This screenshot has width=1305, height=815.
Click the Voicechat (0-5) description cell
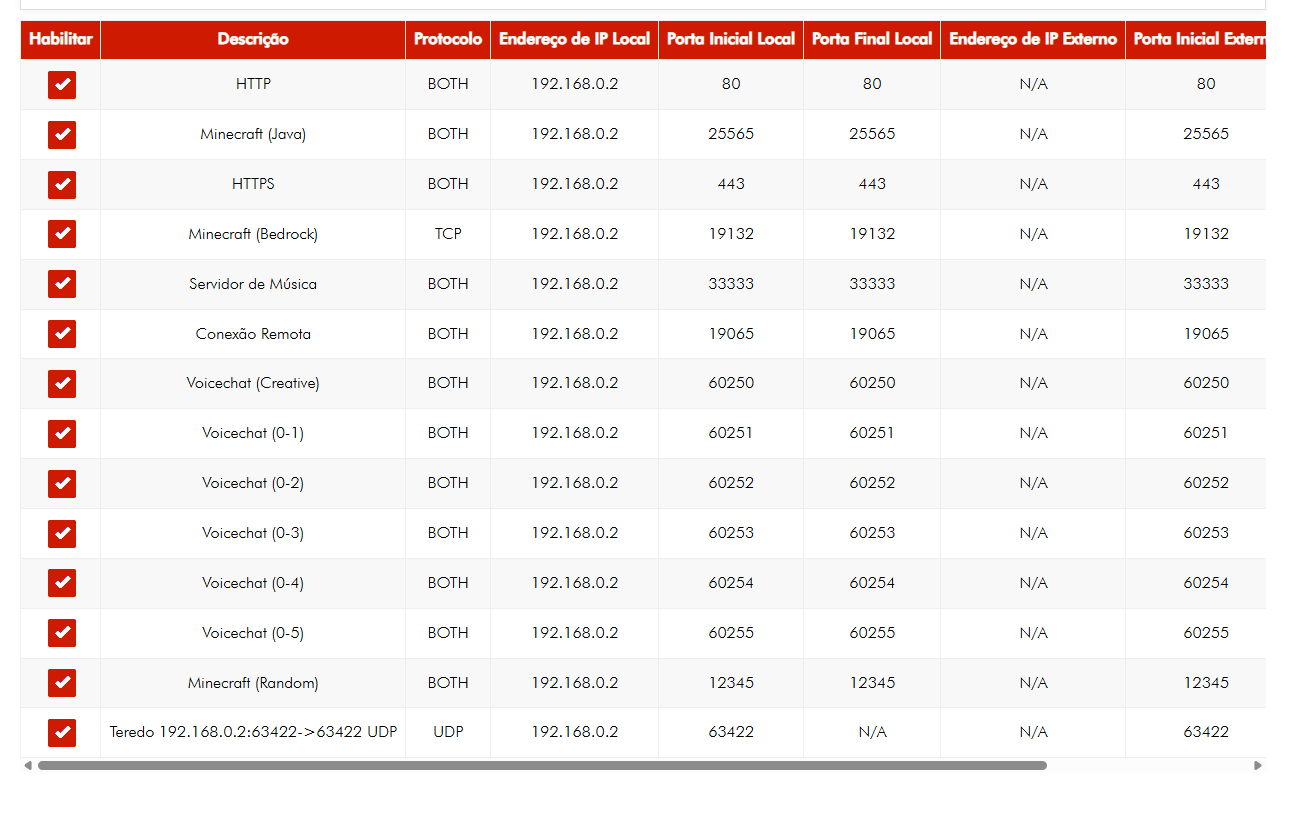pyautogui.click(x=253, y=633)
